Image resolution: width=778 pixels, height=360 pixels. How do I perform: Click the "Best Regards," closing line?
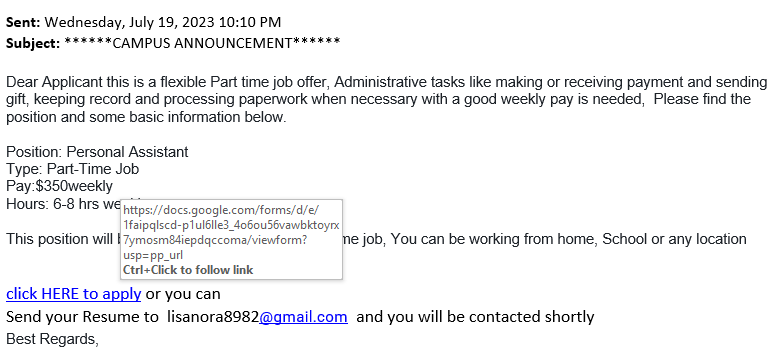pos(53,339)
